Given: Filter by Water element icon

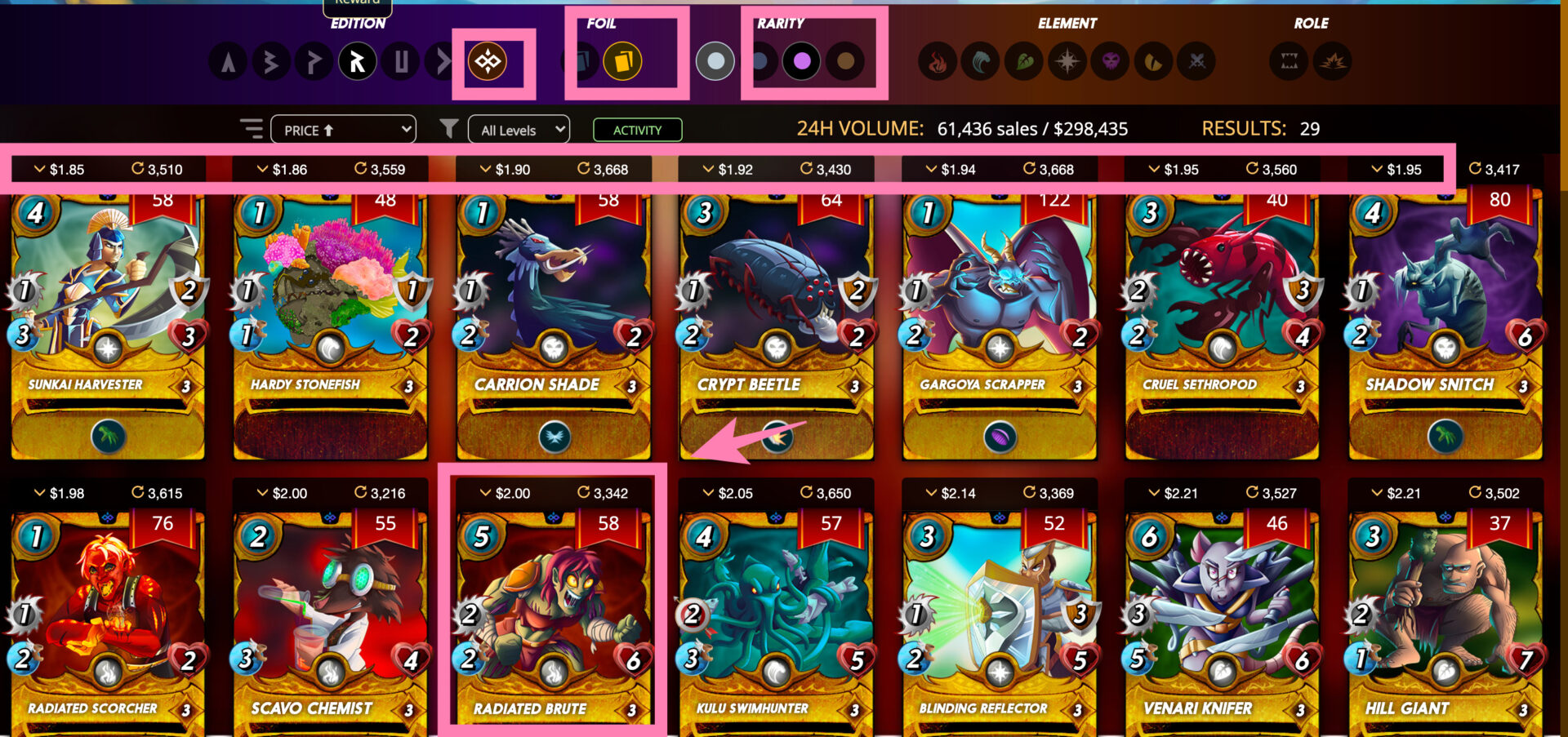Looking at the screenshot, I should click(982, 61).
